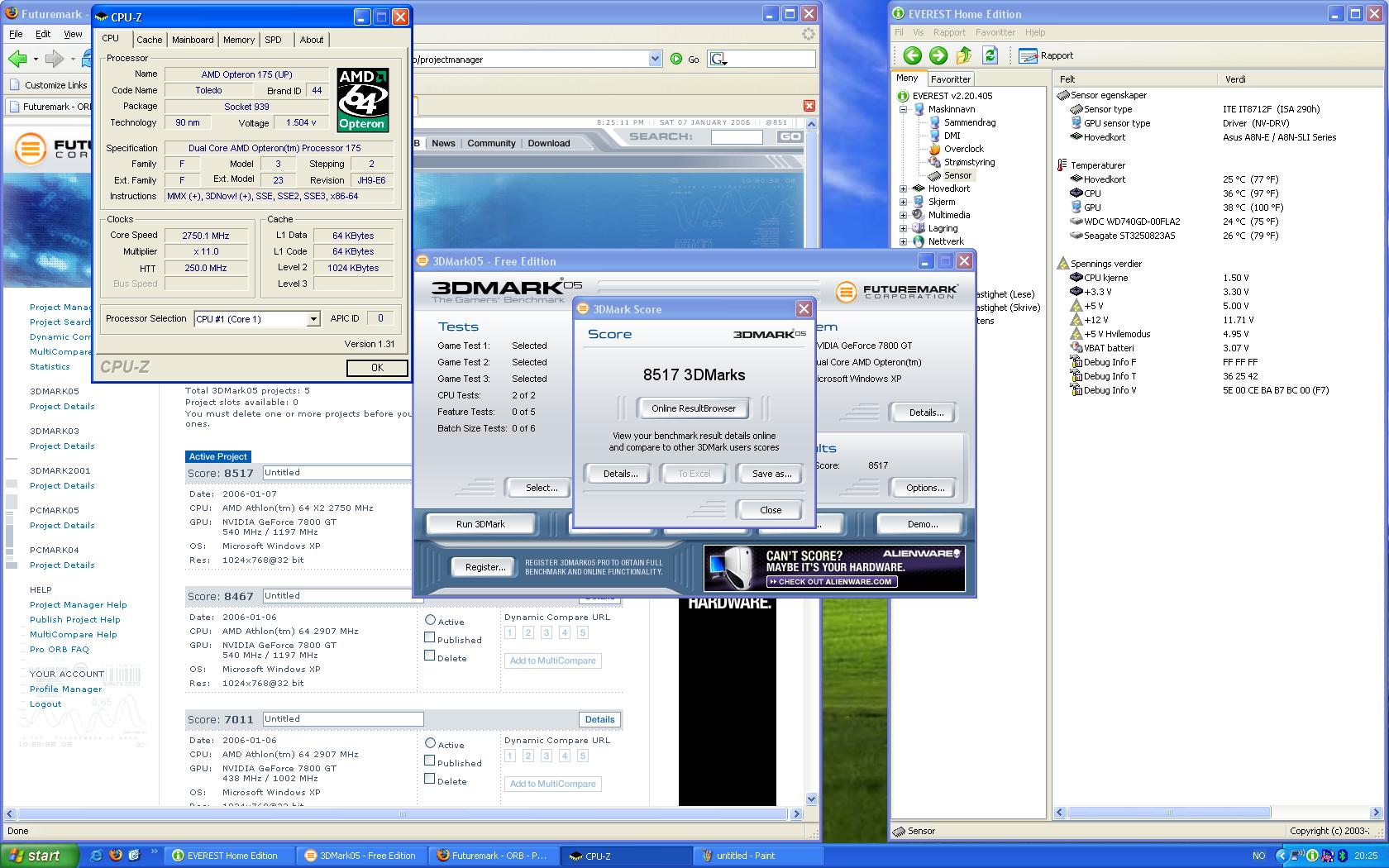Click the Internet Explorer quick launch icon
The height and width of the screenshot is (868, 1389).
pyautogui.click(x=96, y=856)
